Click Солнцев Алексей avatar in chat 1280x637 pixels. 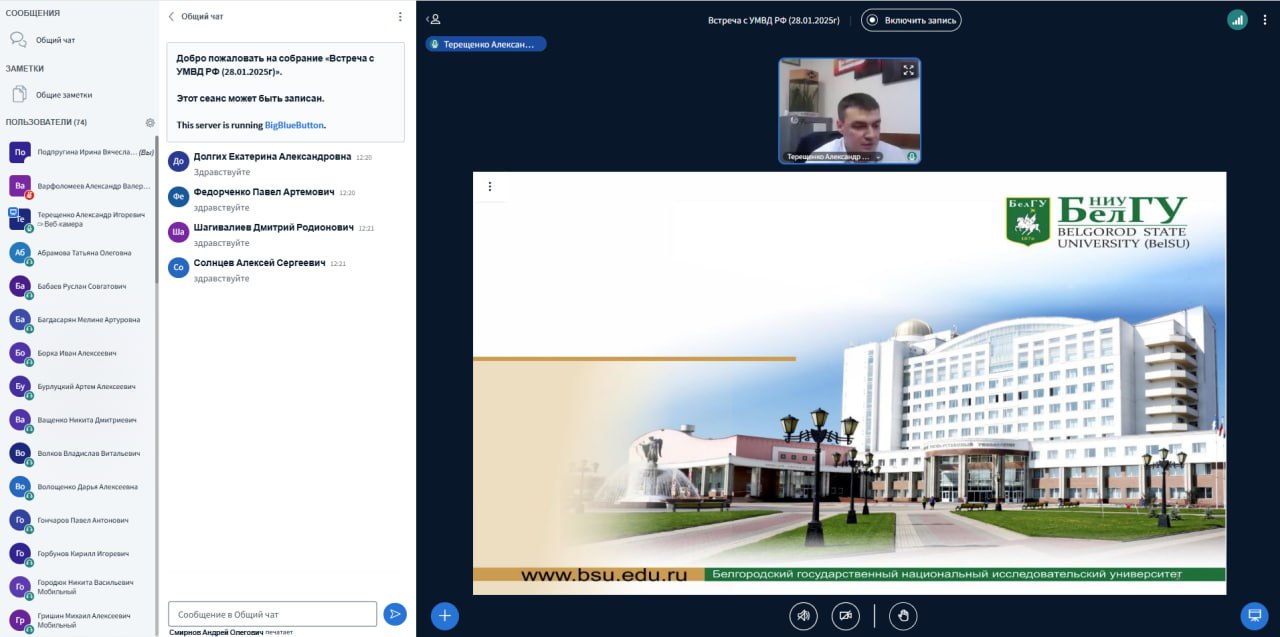pos(178,267)
